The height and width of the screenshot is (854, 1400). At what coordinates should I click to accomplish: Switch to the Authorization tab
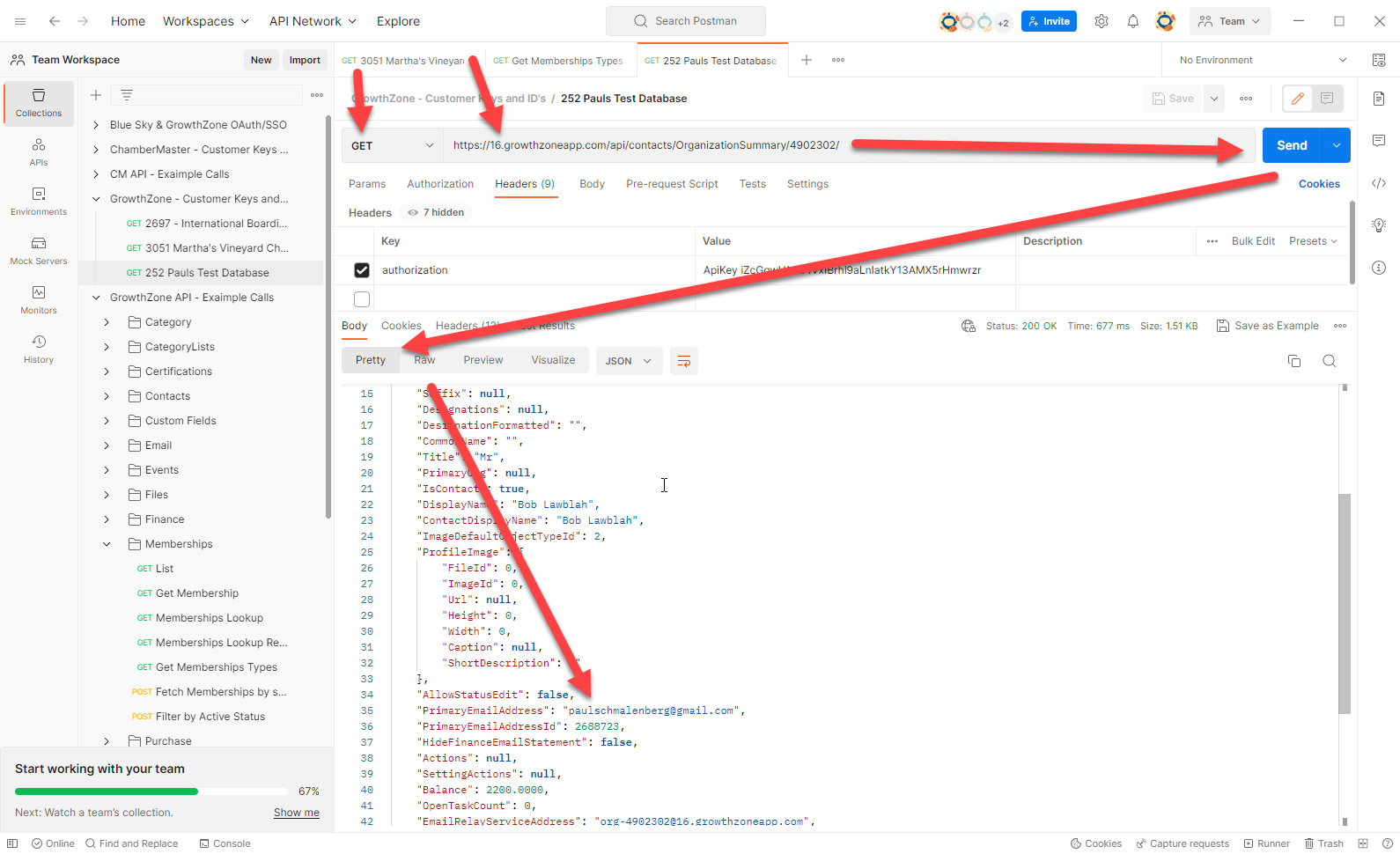[x=440, y=184]
